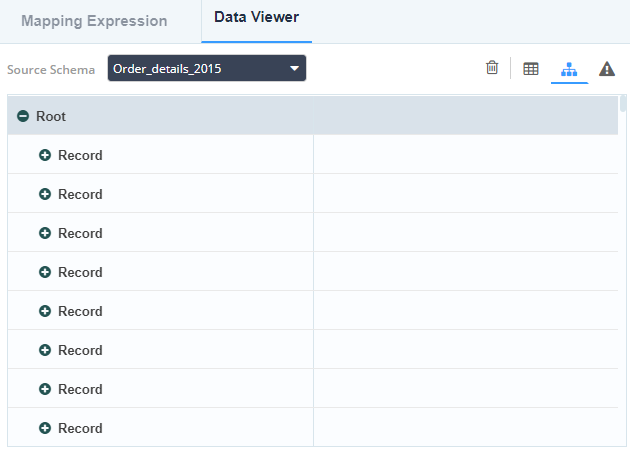The height and width of the screenshot is (457, 630).
Task: Expand the fourth Record plus icon
Action: coord(45,272)
